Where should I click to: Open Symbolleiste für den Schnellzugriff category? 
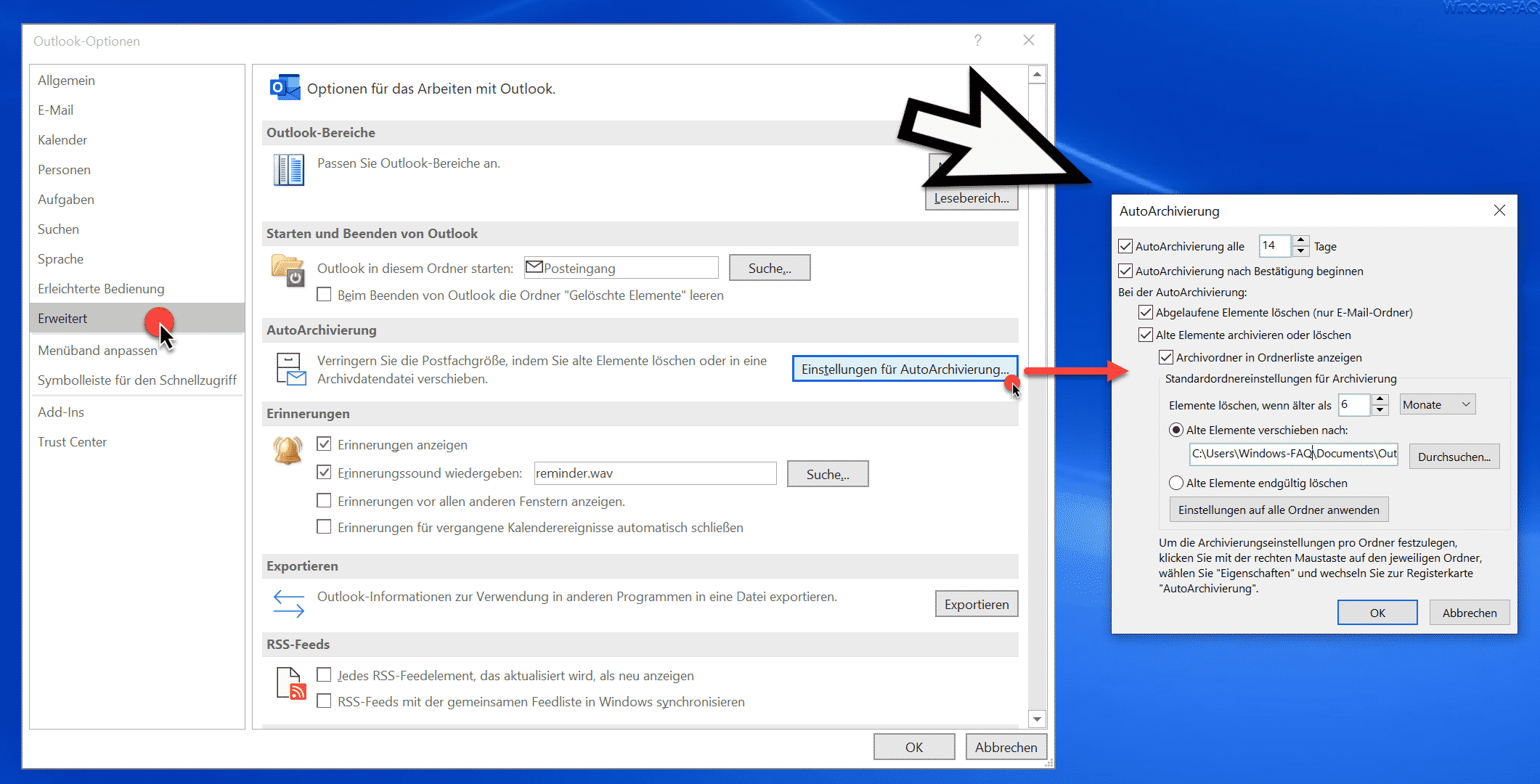pos(137,380)
